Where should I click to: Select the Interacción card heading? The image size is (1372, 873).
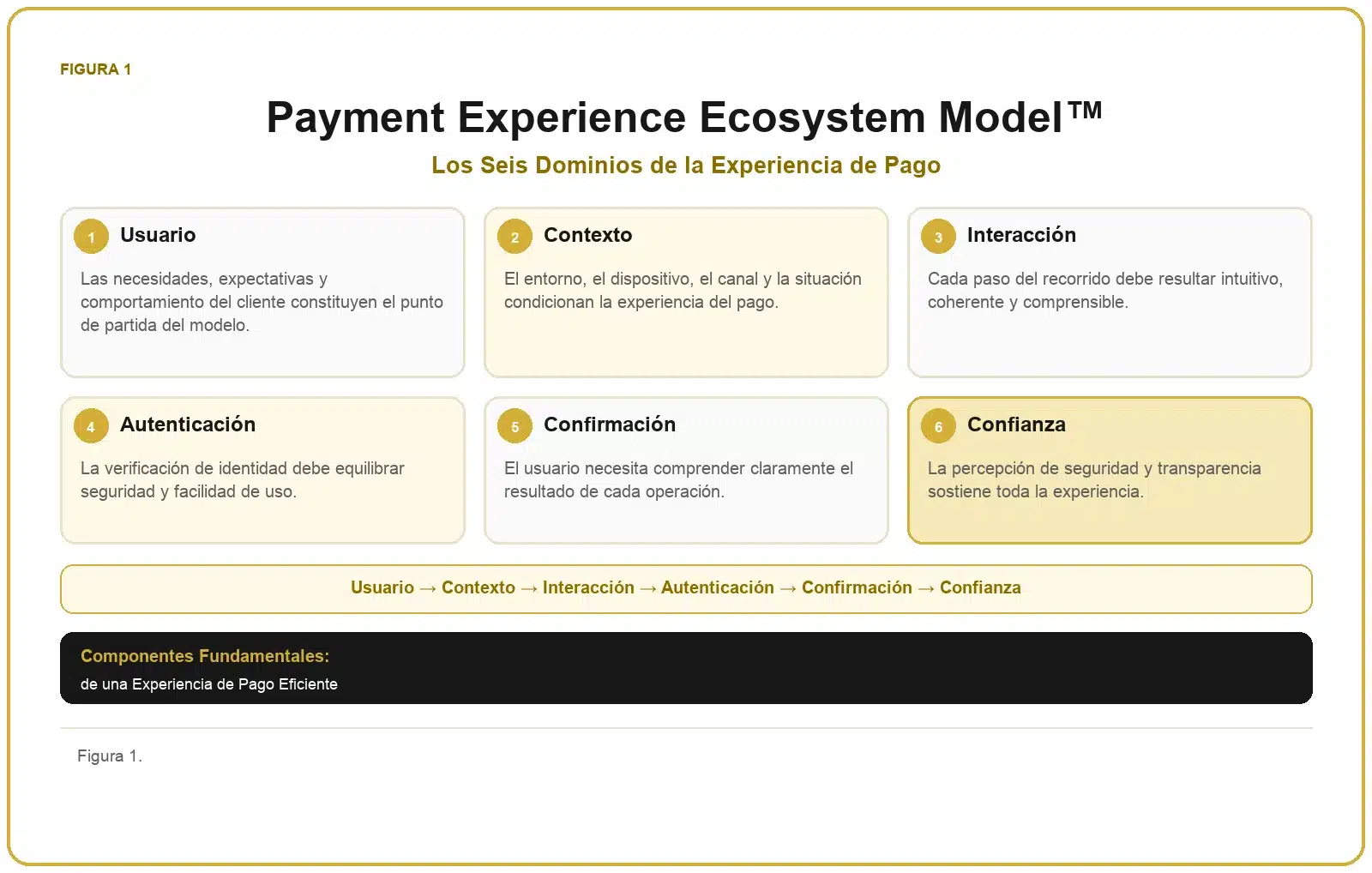click(1021, 235)
